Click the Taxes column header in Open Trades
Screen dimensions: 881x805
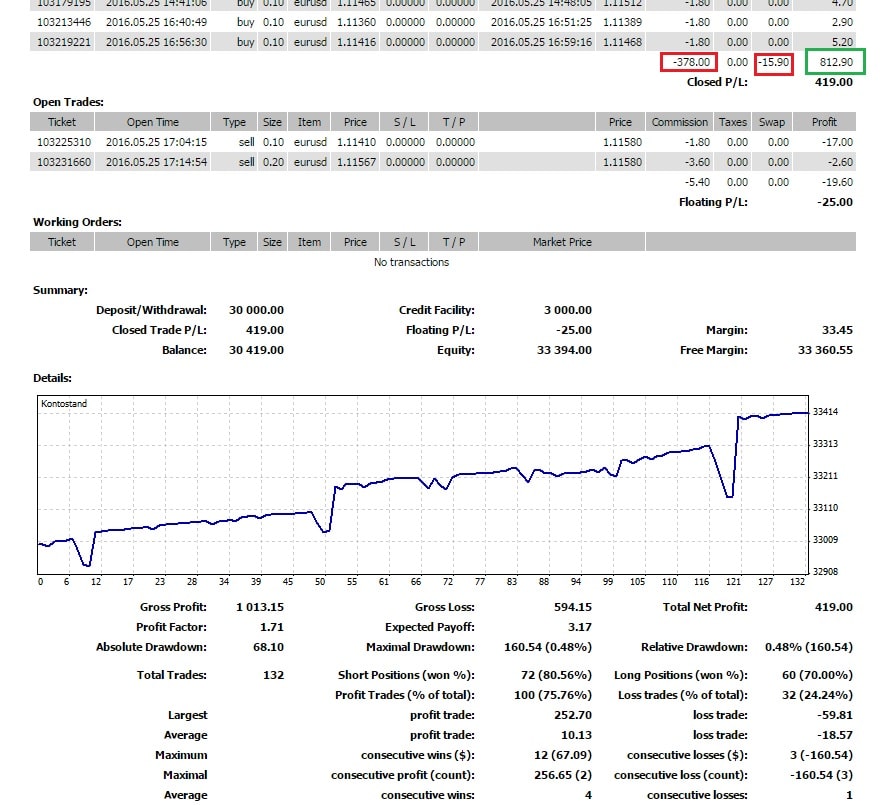pyautogui.click(x=733, y=122)
